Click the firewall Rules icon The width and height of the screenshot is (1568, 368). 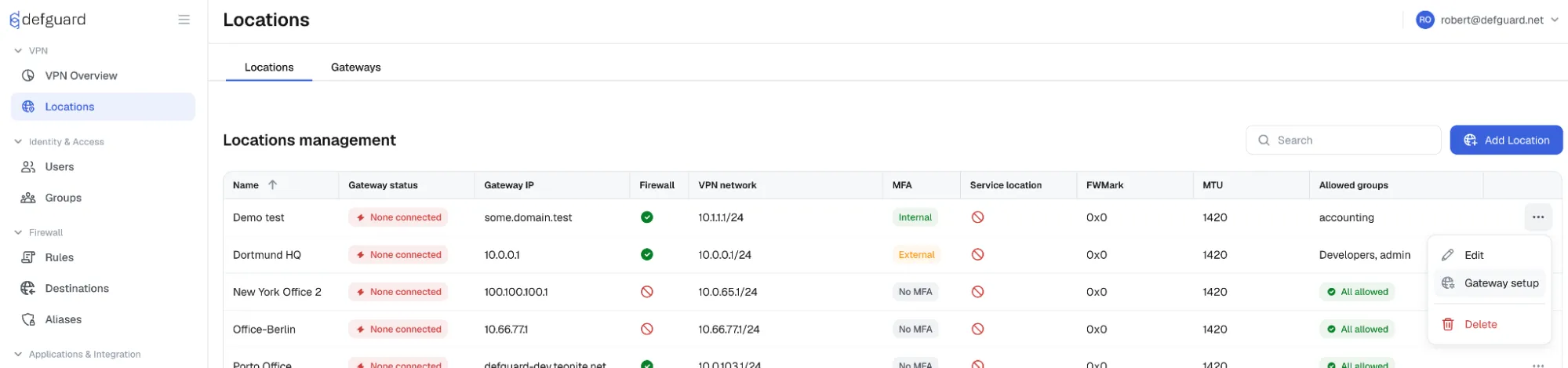point(28,257)
